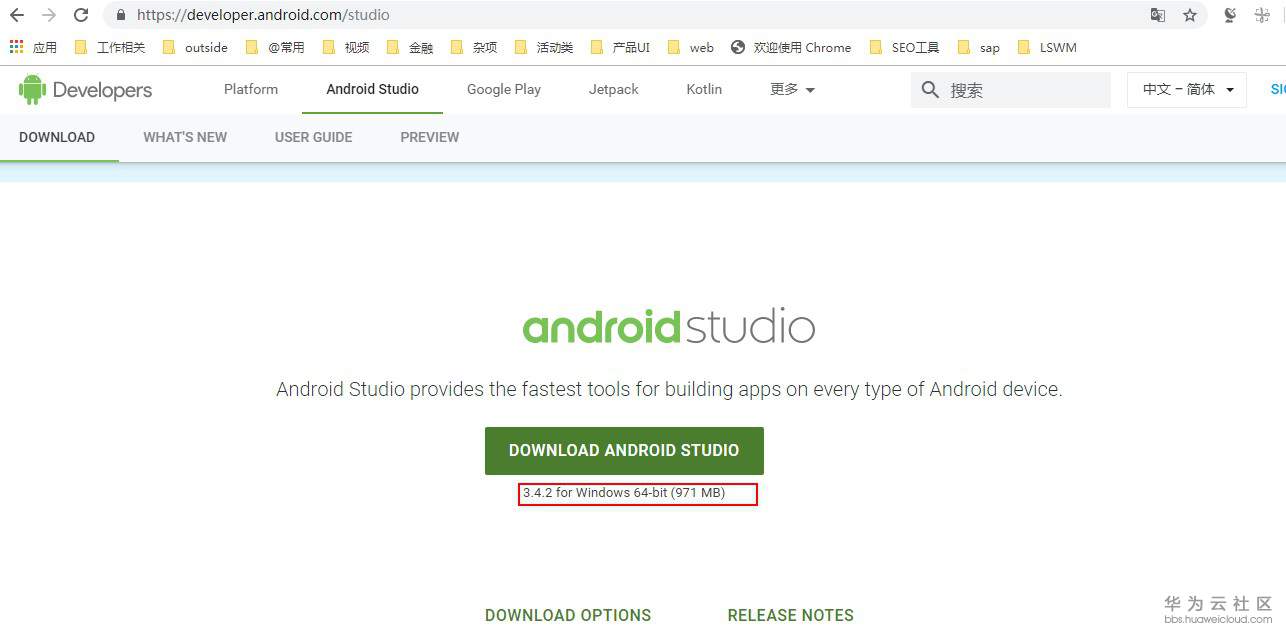
Task: Click the browser extension icon beside the star
Action: click(1230, 15)
